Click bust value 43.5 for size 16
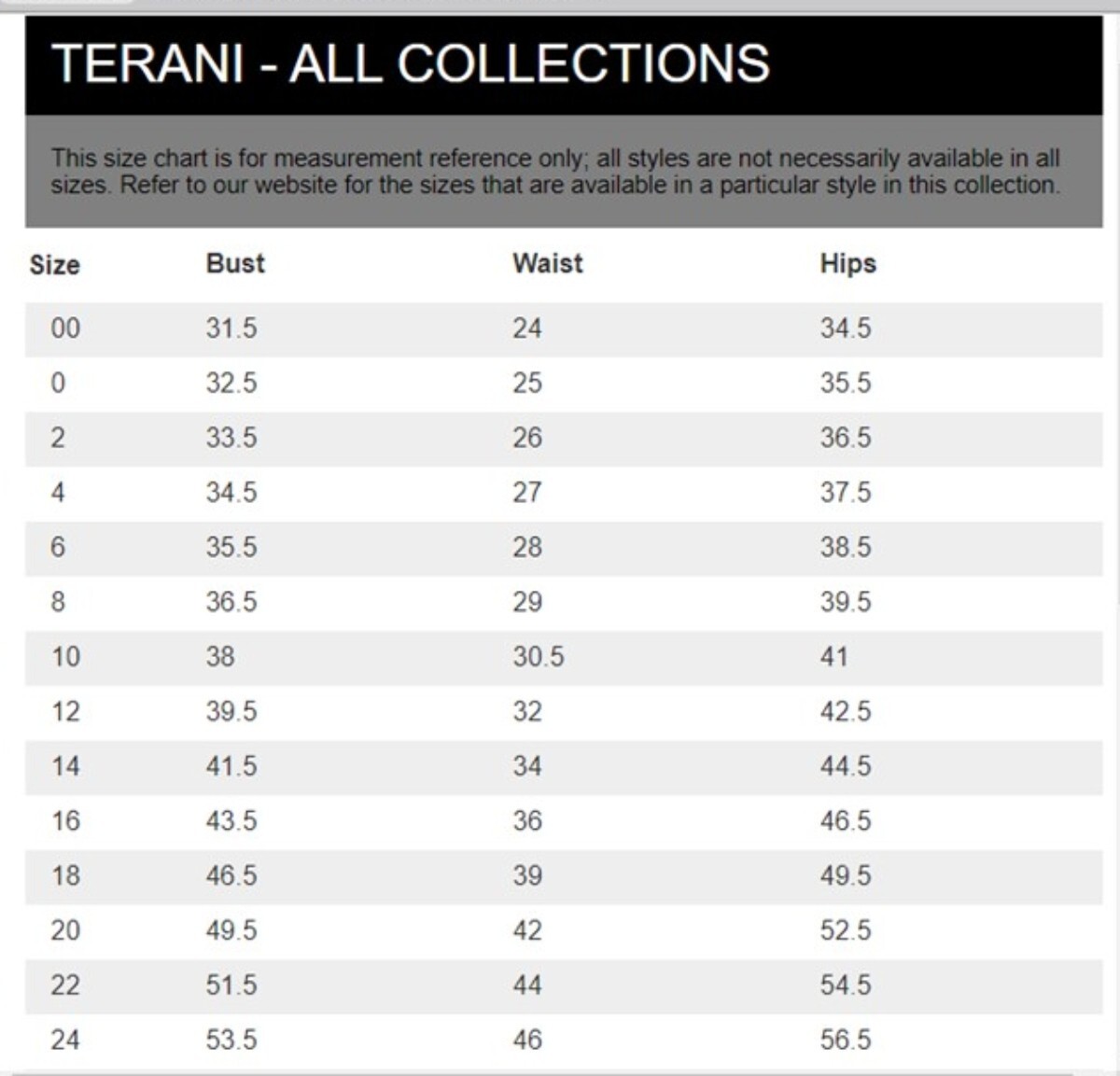The height and width of the screenshot is (1076, 1120). coord(231,821)
